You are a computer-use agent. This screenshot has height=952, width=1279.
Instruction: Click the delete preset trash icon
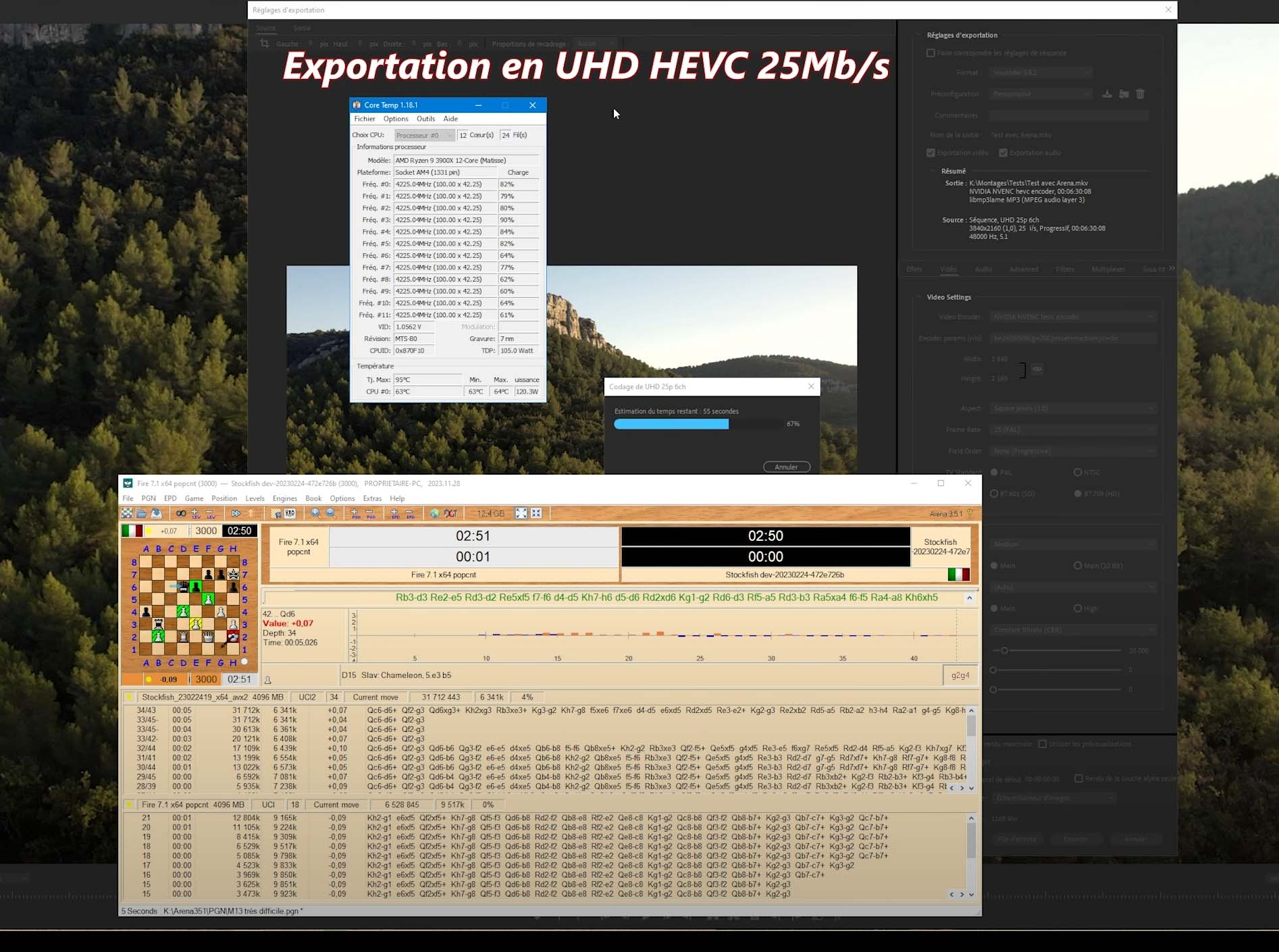[x=1140, y=94]
